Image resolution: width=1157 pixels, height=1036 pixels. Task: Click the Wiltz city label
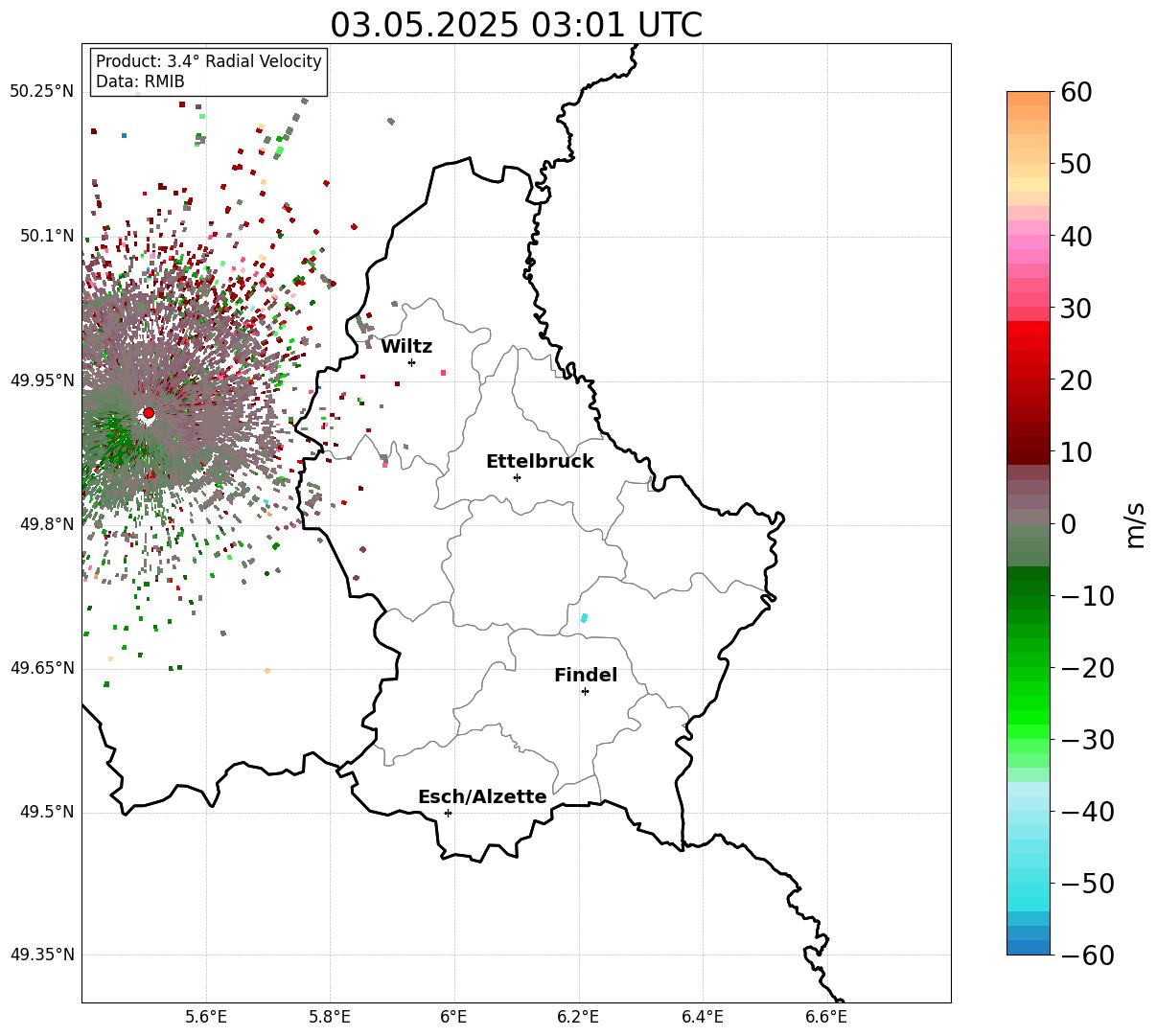pyautogui.click(x=406, y=346)
